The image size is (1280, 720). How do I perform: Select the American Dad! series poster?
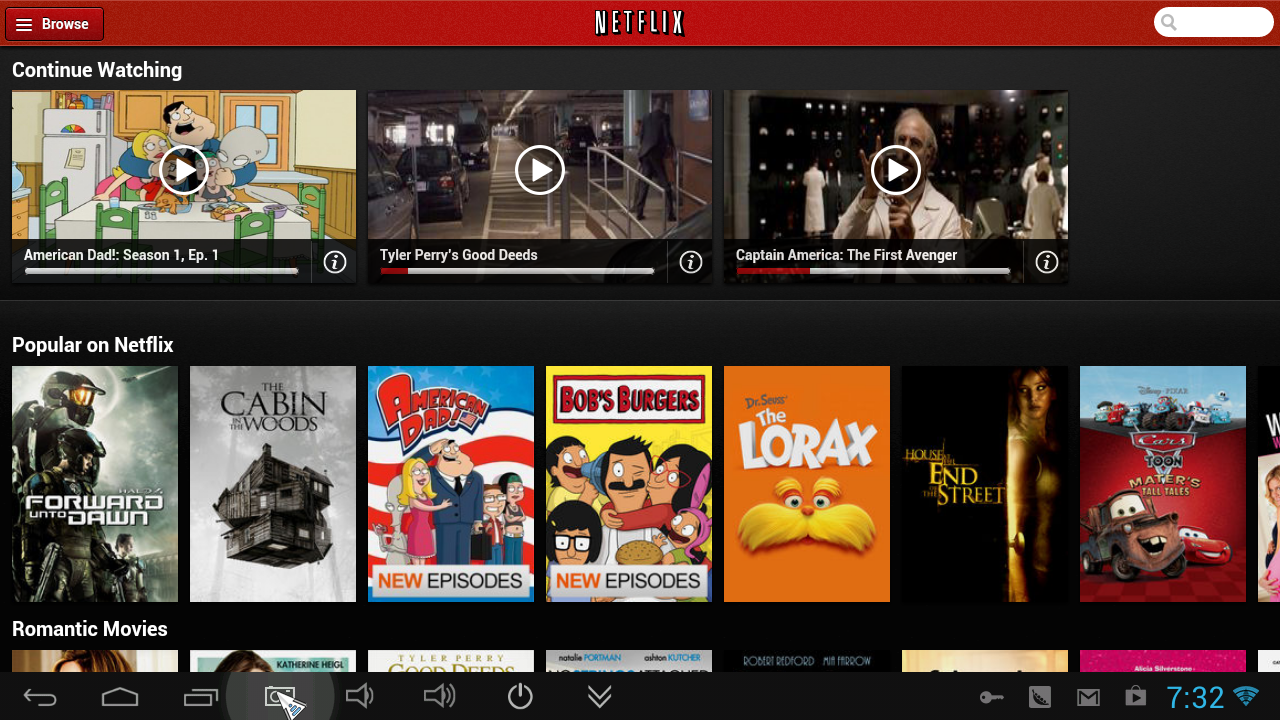coord(451,484)
